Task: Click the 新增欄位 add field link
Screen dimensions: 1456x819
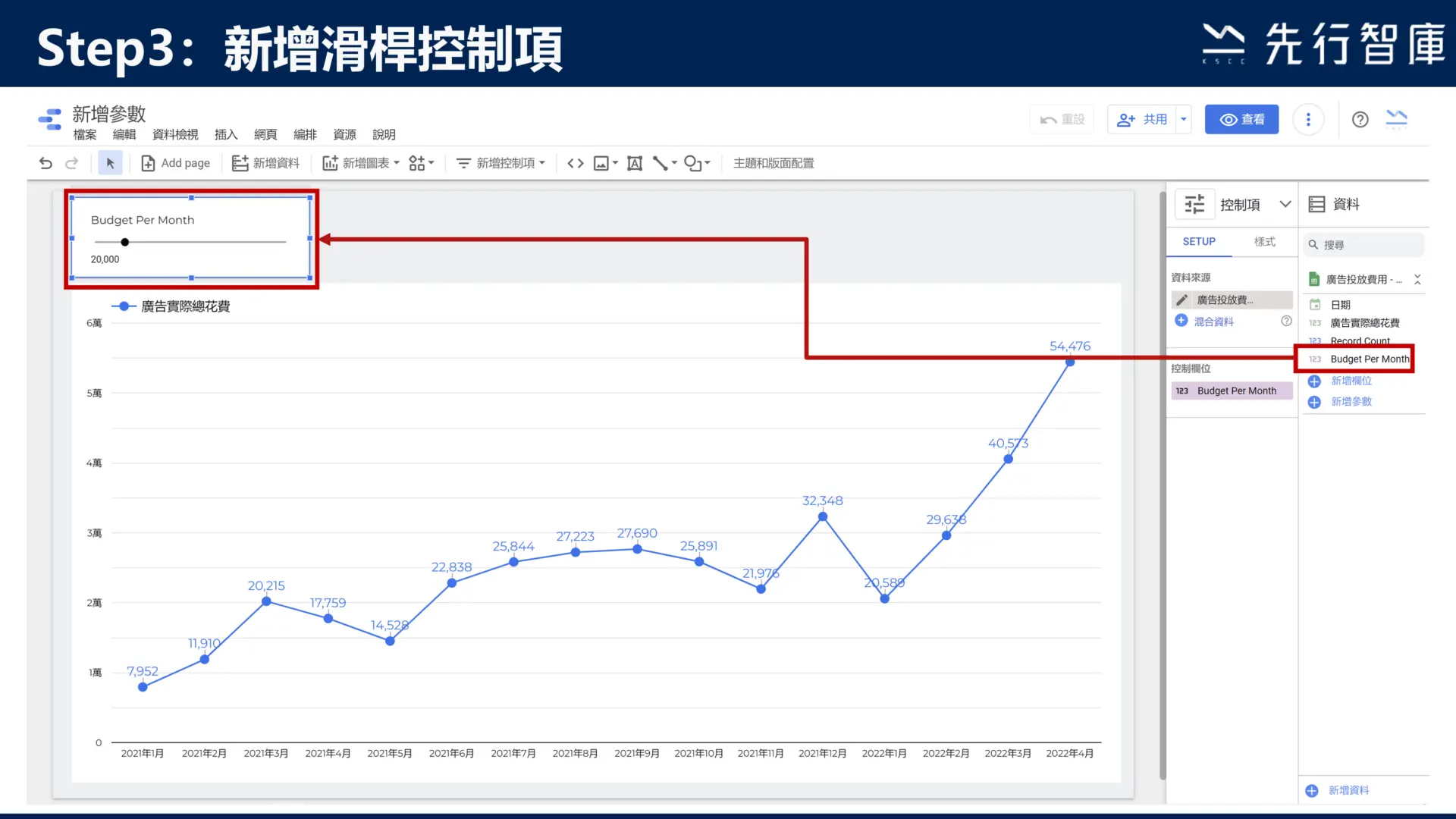Action: [1351, 381]
